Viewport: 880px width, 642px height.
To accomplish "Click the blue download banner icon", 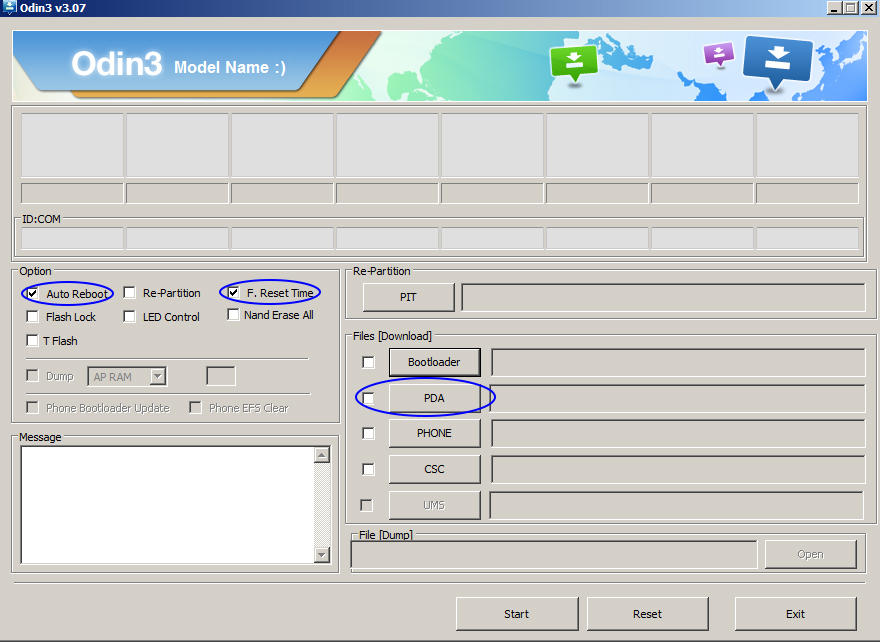I will click(777, 61).
